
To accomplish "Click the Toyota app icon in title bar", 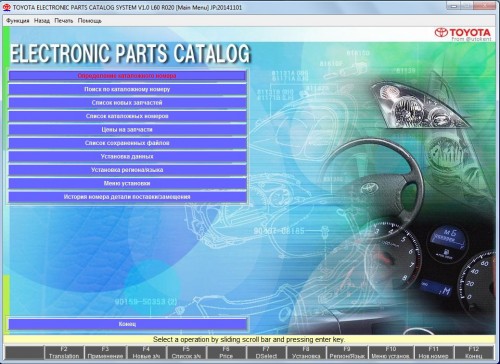I will (6, 7).
